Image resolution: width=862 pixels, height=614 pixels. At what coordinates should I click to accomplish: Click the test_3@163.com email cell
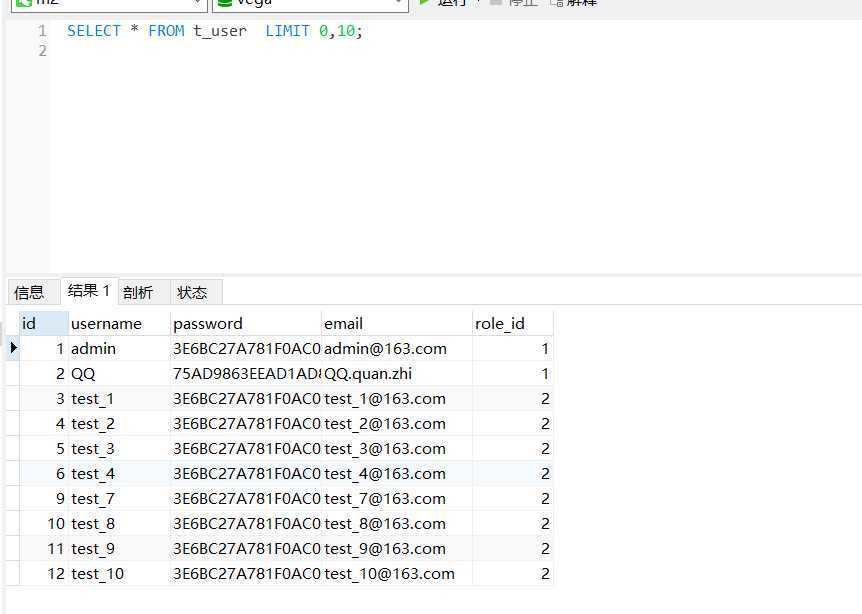[396, 449]
